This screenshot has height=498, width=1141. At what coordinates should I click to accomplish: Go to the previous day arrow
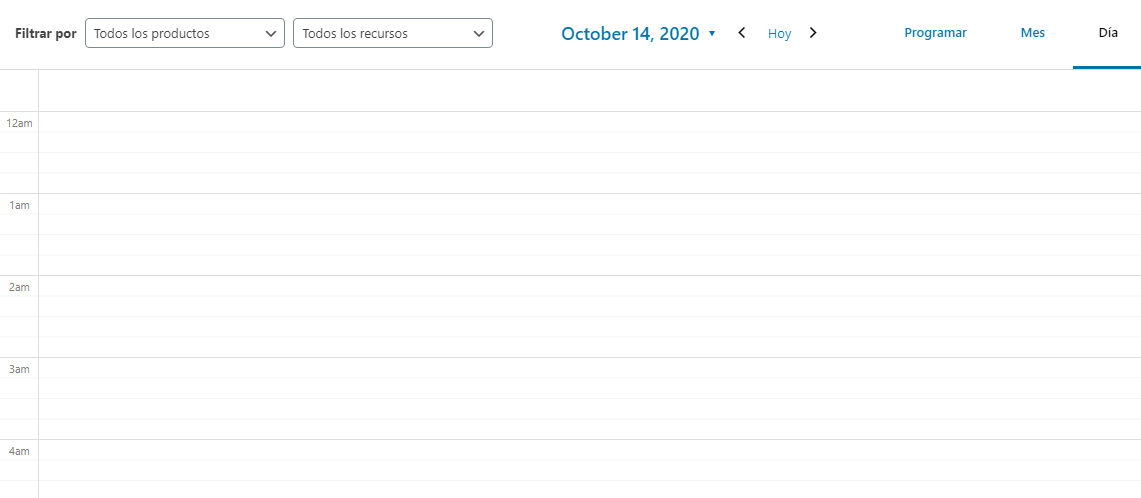pyautogui.click(x=742, y=33)
